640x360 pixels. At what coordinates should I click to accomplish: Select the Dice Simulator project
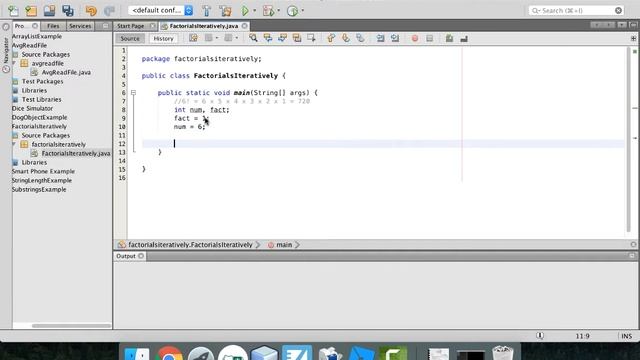[x=32, y=108]
